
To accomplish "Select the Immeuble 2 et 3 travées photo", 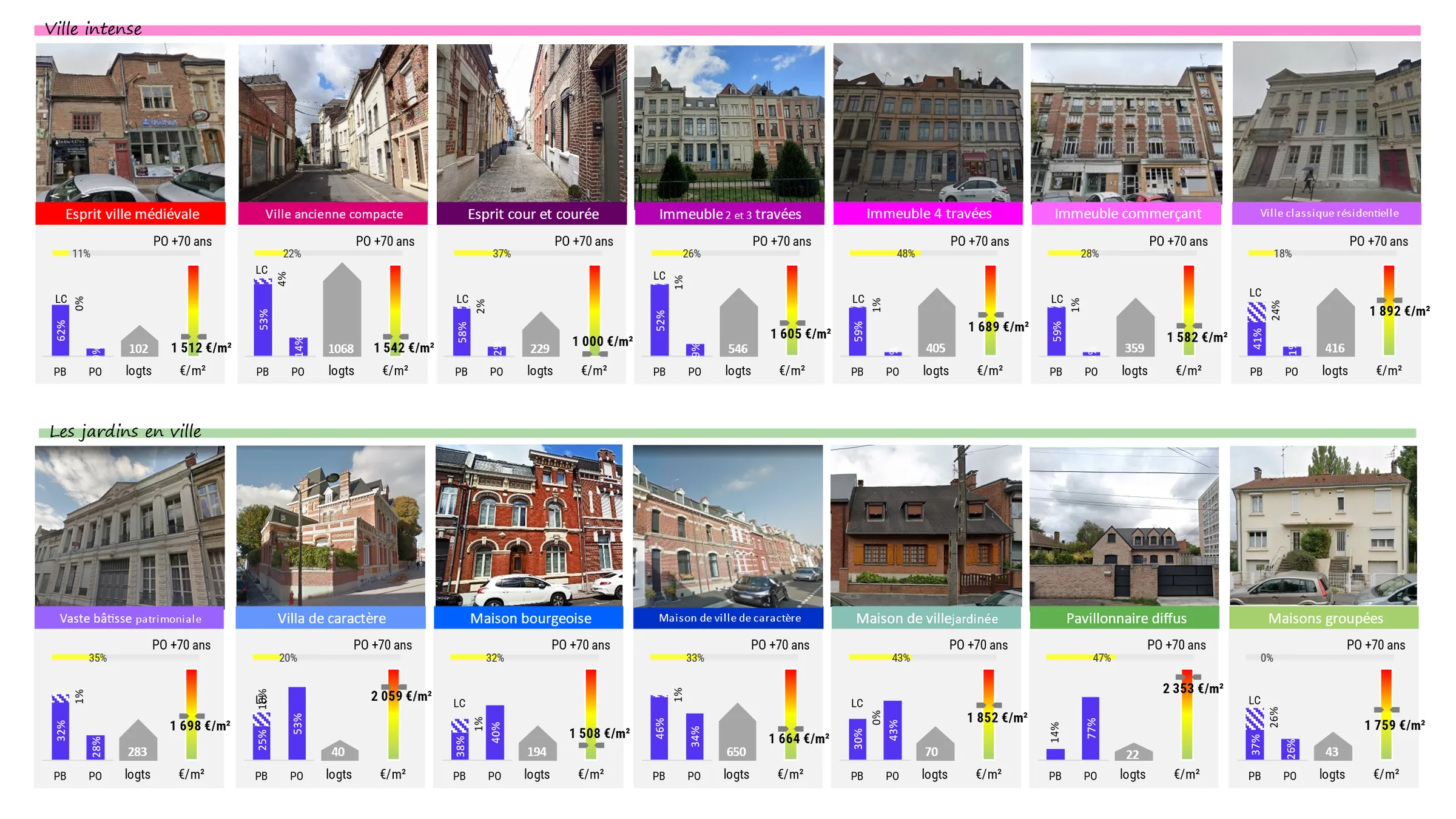I will coord(729,123).
